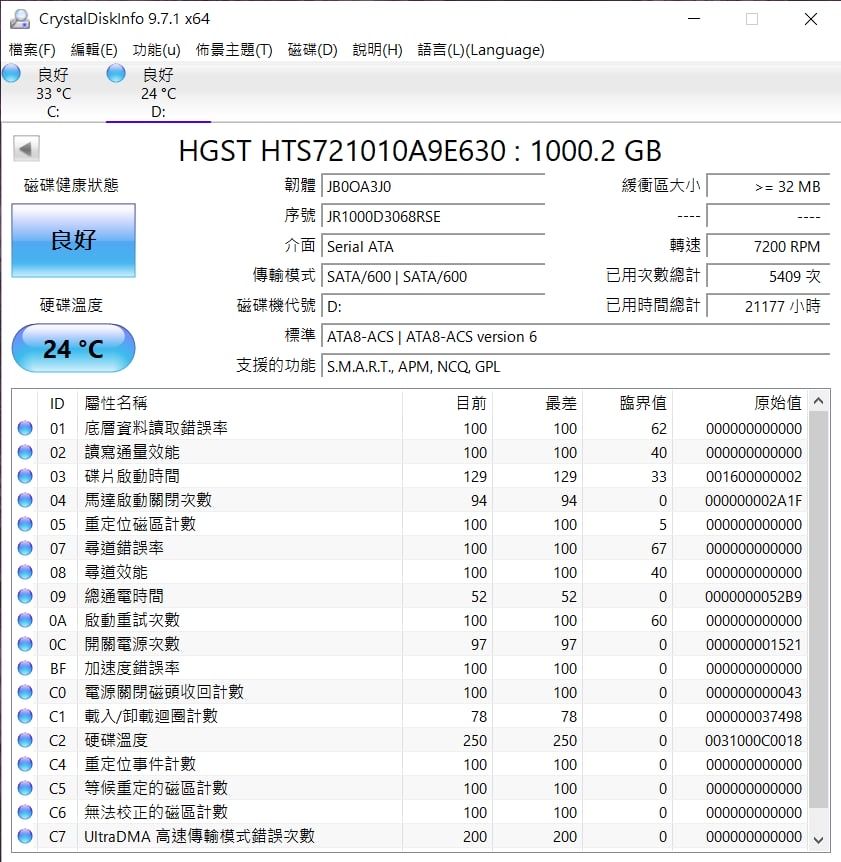Screen dimensions: 841x862
Task: Open the 磁碟(D) menu
Action: 313,50
